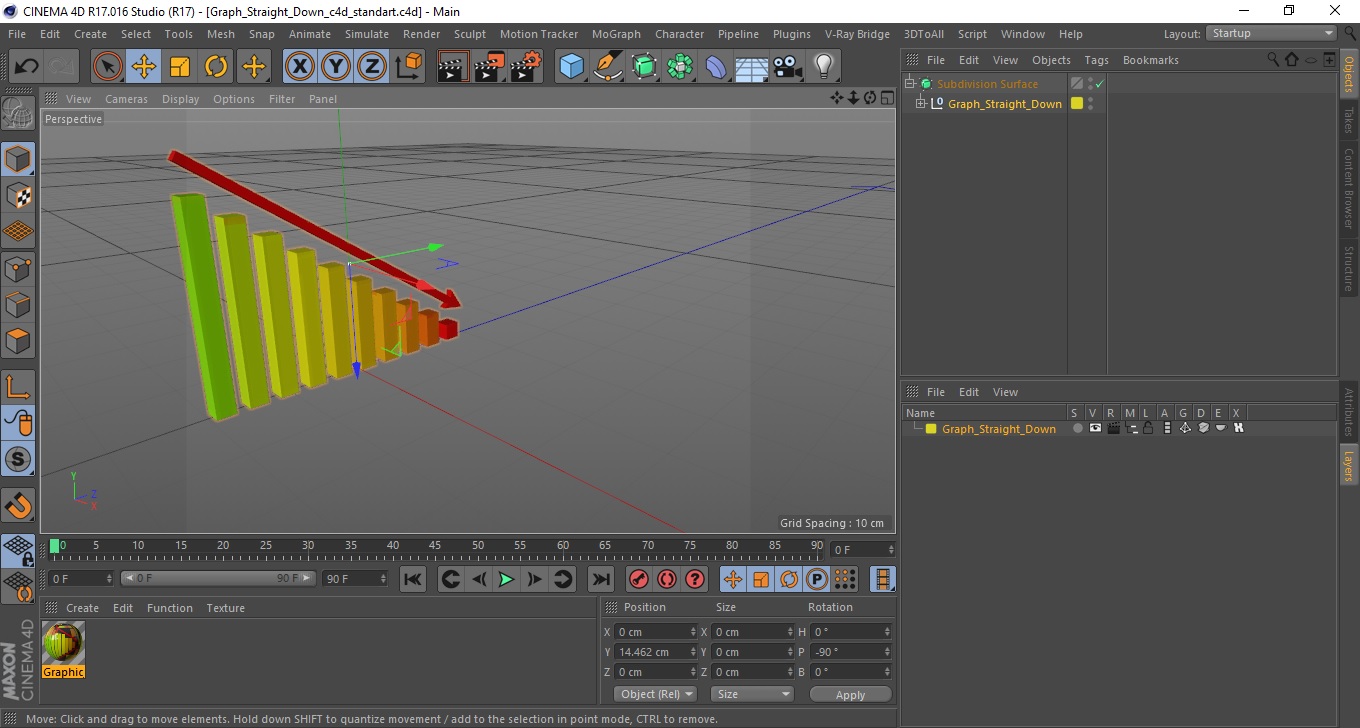Open the spline pen tool
The width and height of the screenshot is (1360, 728).
pyautogui.click(x=608, y=67)
